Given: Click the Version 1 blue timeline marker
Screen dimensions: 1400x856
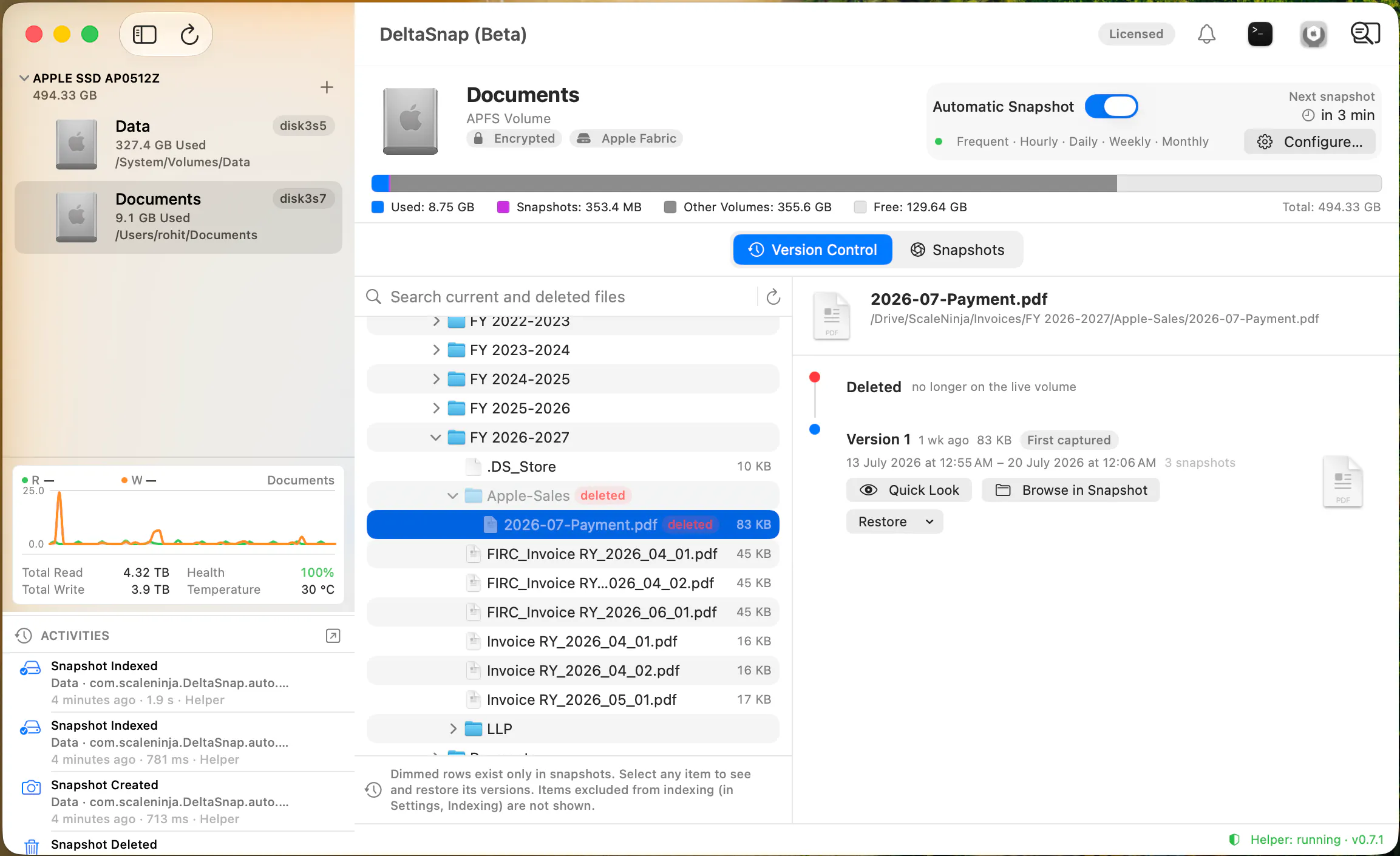Looking at the screenshot, I should click(815, 429).
